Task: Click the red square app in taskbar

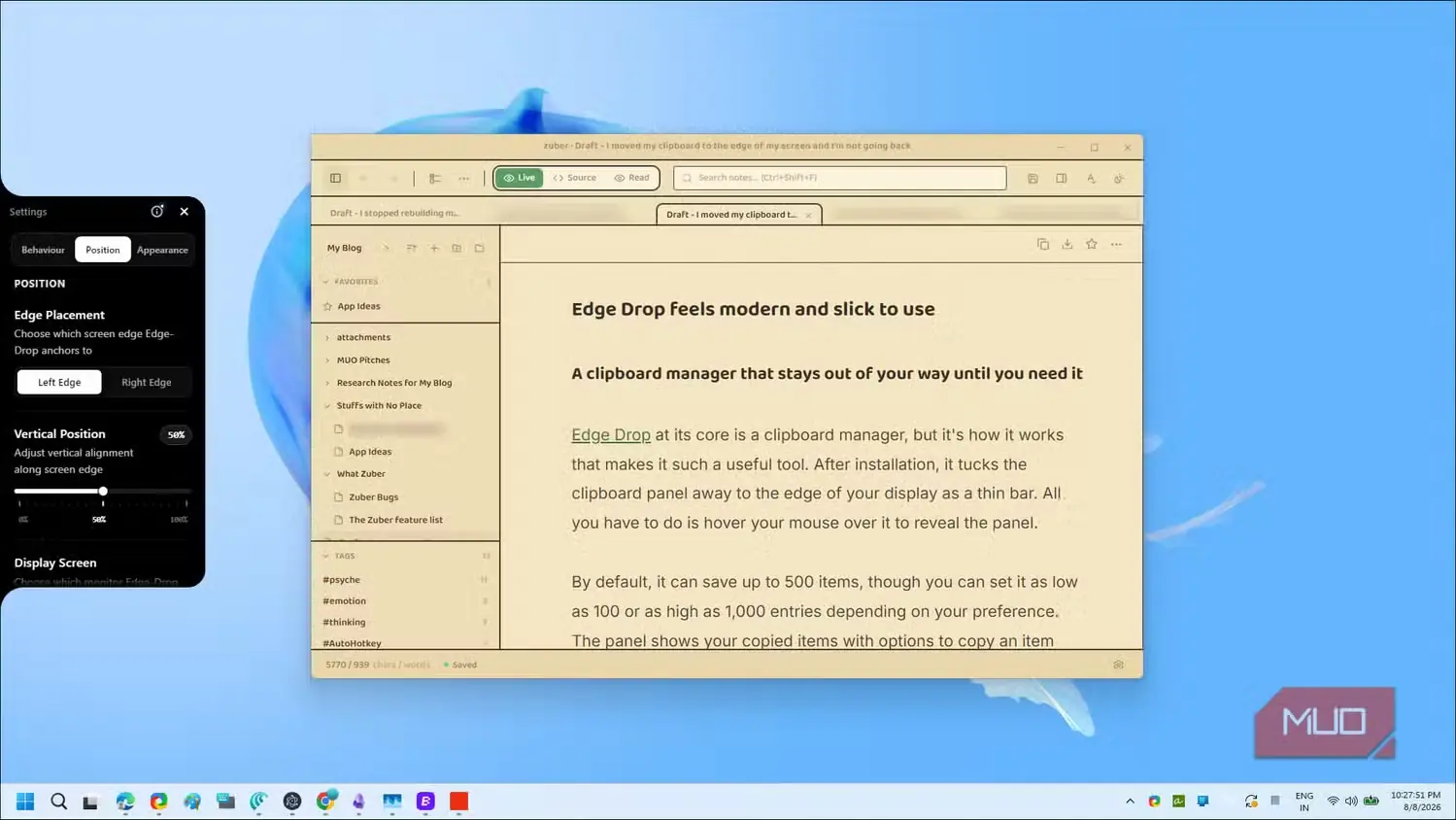Action: click(x=458, y=801)
